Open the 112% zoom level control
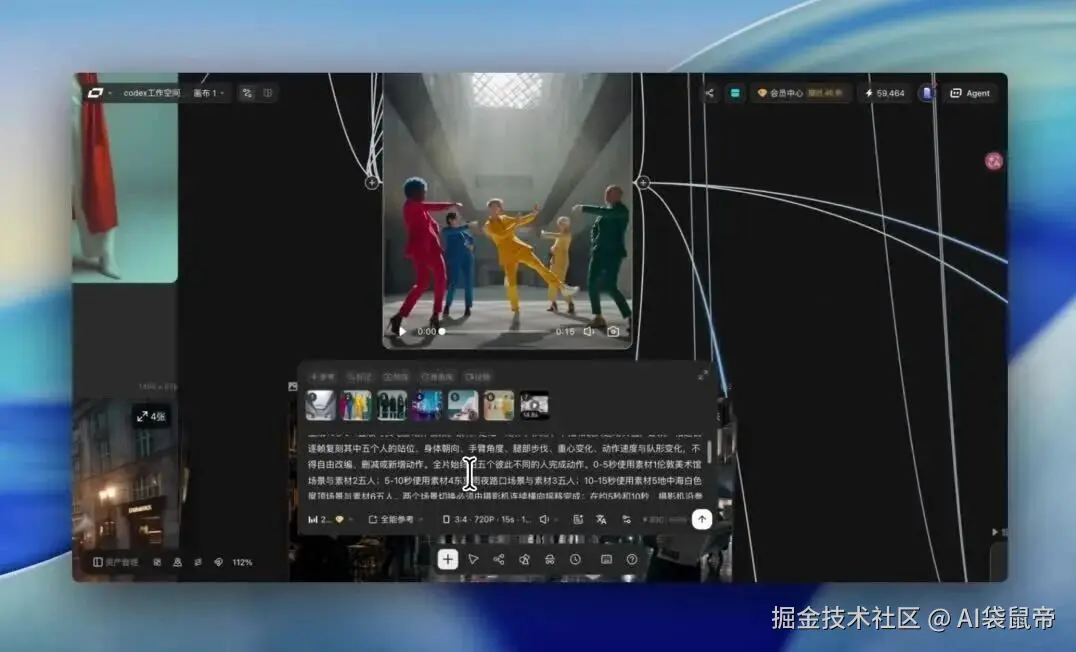 (x=242, y=562)
